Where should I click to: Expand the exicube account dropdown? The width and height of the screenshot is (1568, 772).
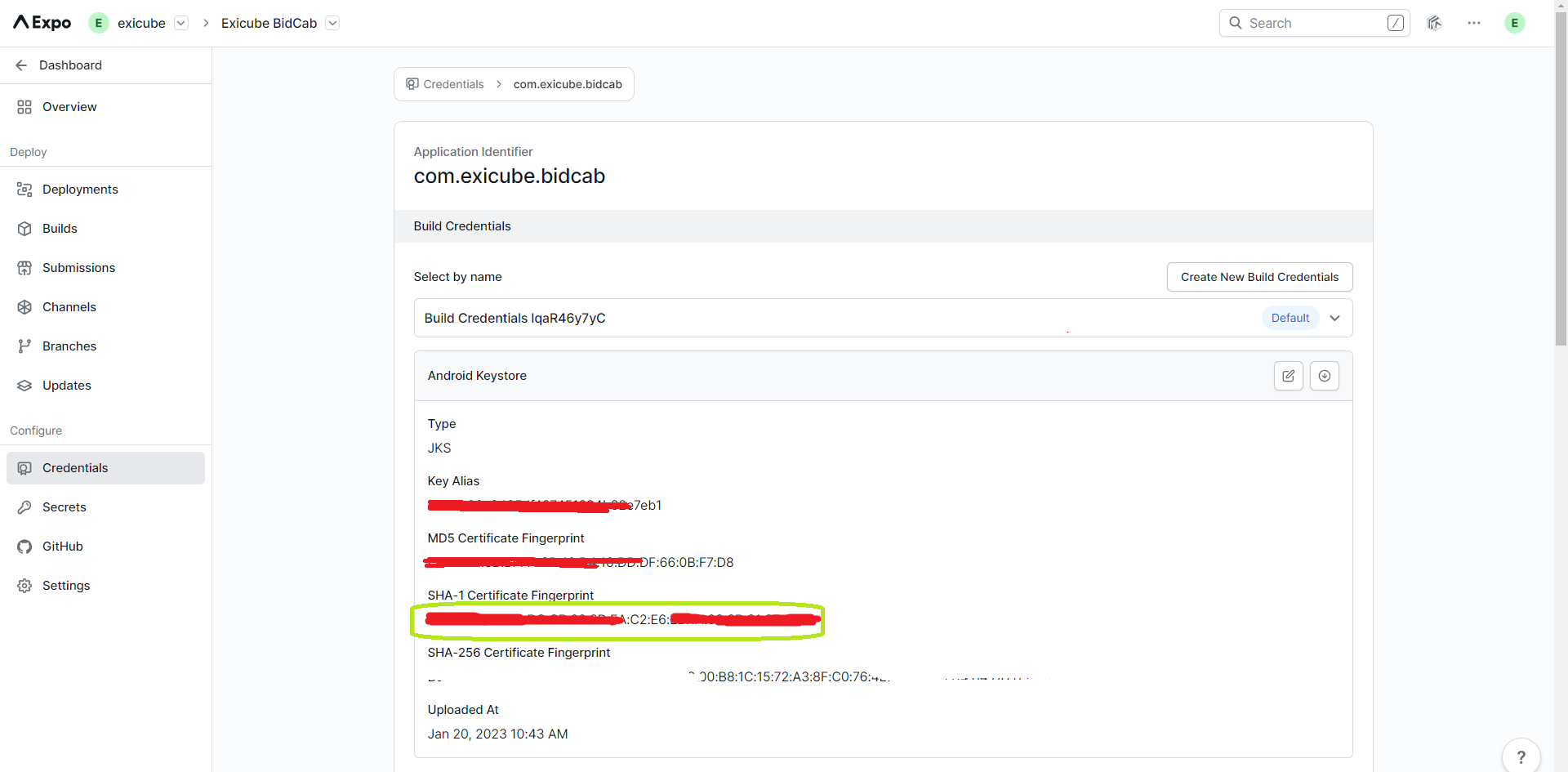[x=180, y=23]
